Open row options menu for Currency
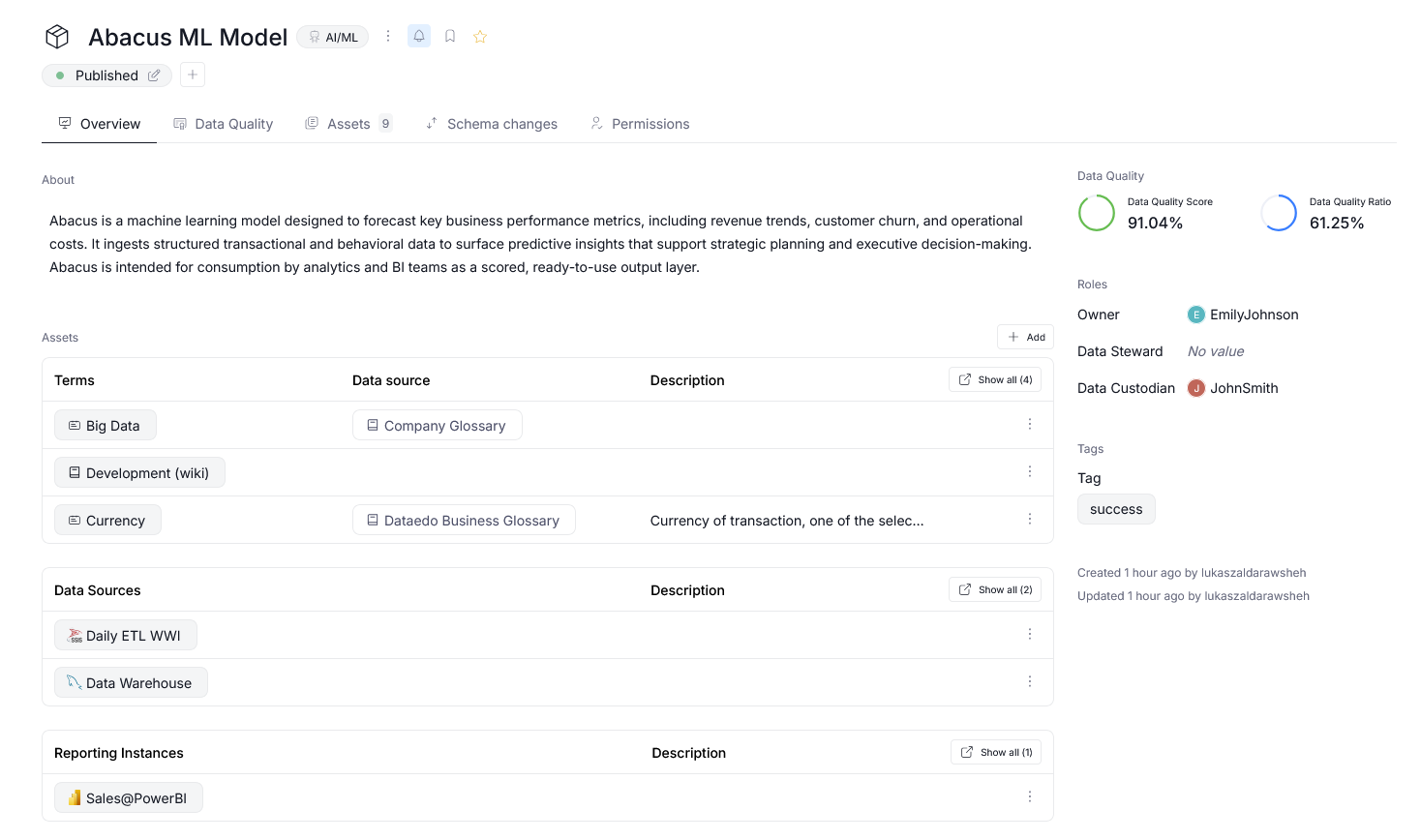Image resolution: width=1421 pixels, height=840 pixels. [1030, 520]
